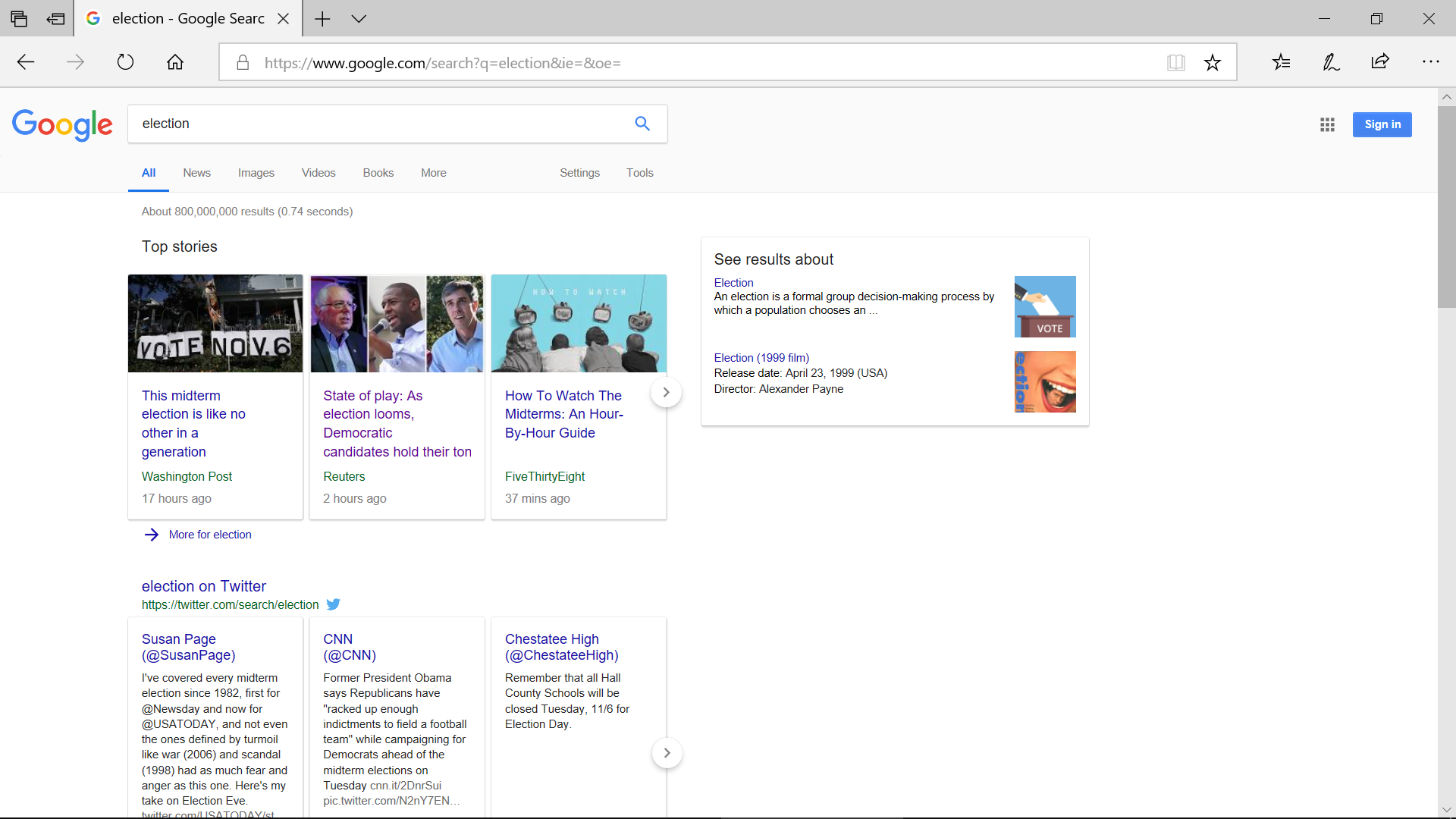Switch to the Books tab
Viewport: 1456px width, 819px height.
[378, 173]
